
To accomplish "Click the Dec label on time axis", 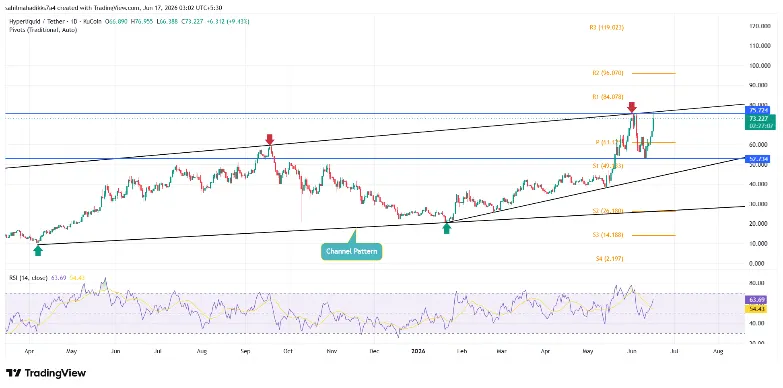I will pos(374,352).
